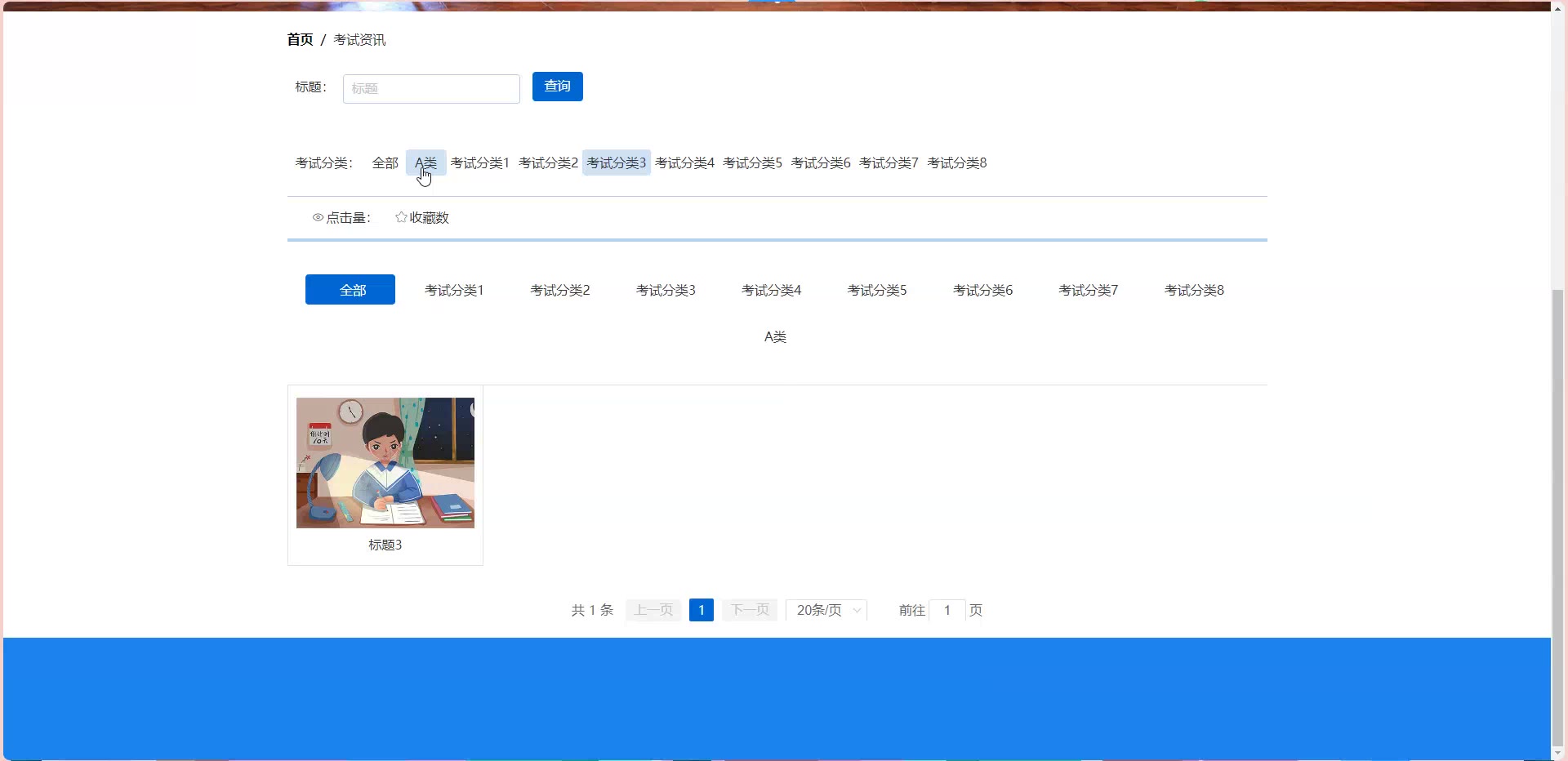1568x761 pixels.
Task: Switch to 考试分类1 tab in lower tab bar
Action: coord(454,290)
